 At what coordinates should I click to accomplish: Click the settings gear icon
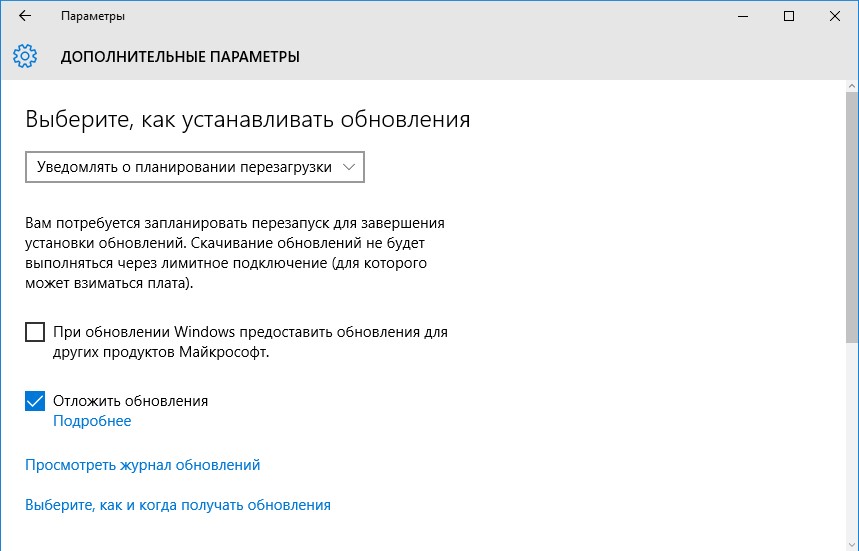coord(25,56)
